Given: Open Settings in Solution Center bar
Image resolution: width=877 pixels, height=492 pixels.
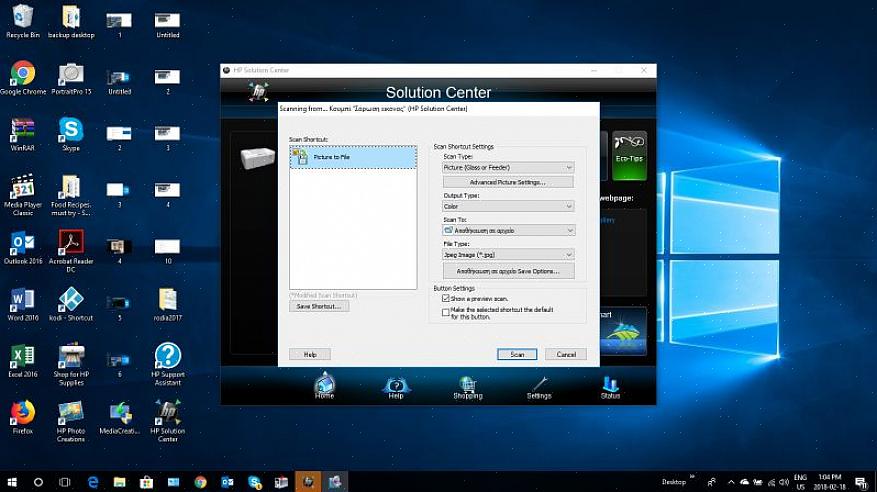Looking at the screenshot, I should tap(539, 385).
